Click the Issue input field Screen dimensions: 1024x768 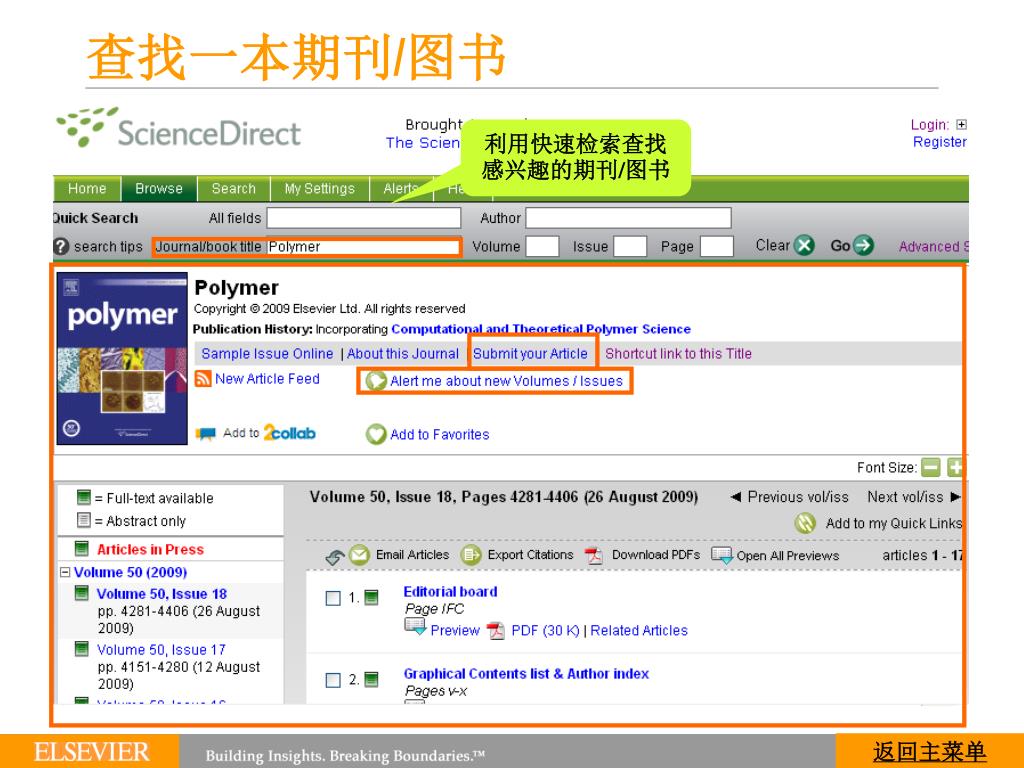[x=630, y=246]
